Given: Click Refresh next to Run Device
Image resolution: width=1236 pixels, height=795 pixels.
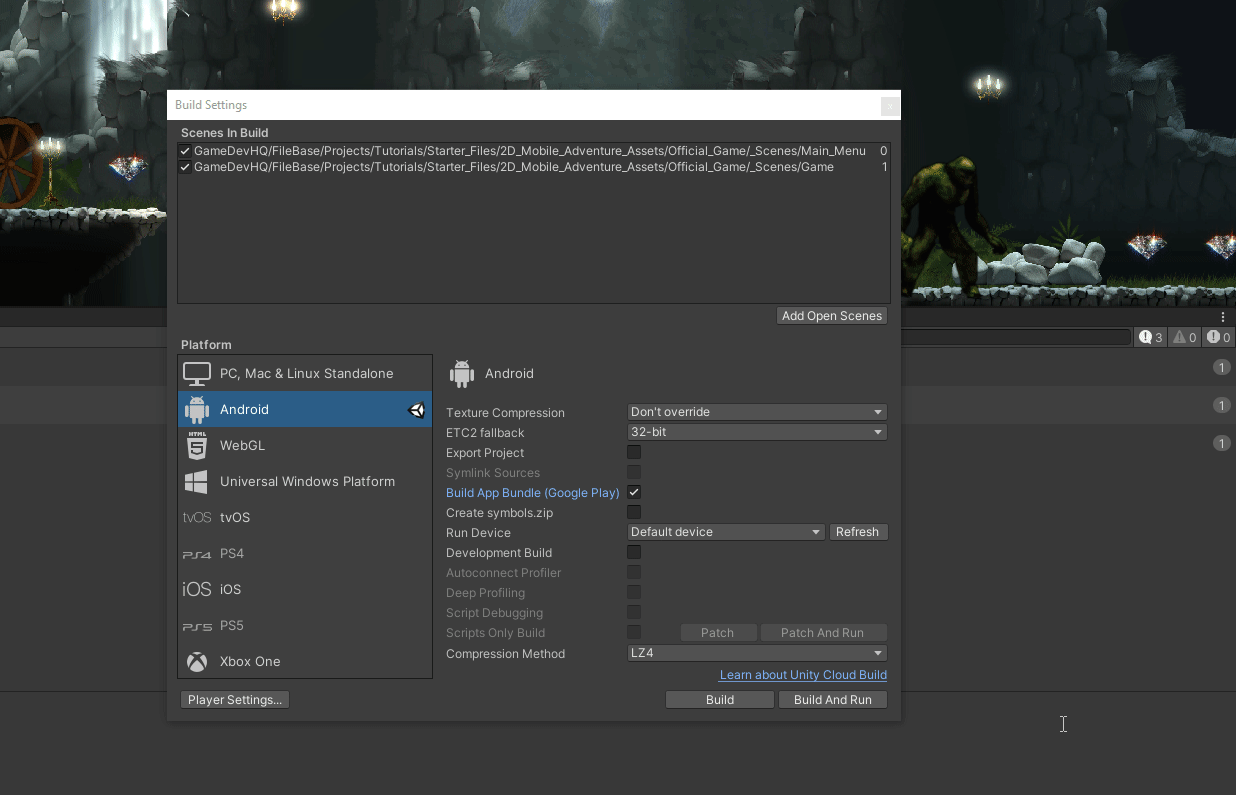Looking at the screenshot, I should [x=857, y=532].
